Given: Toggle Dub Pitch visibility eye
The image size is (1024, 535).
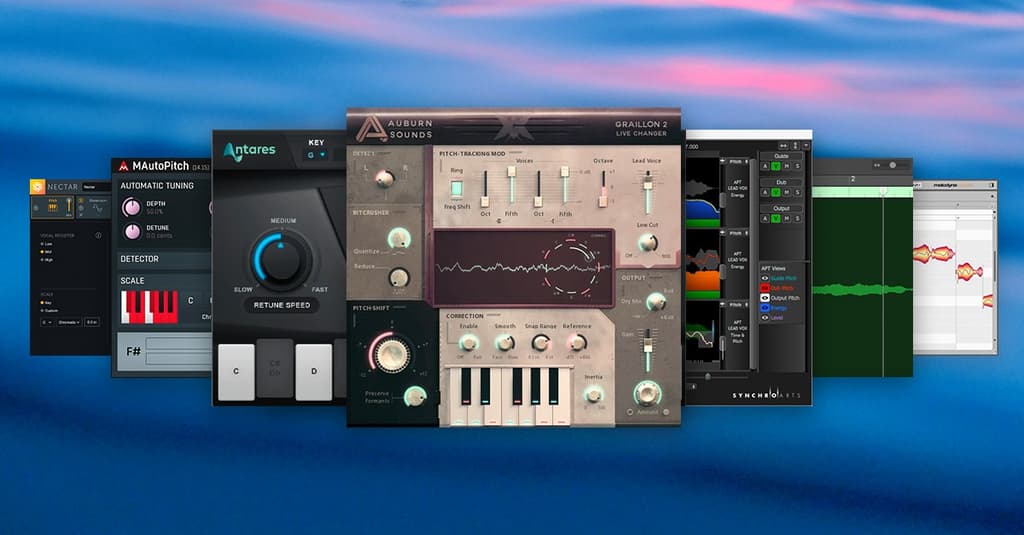Looking at the screenshot, I should click(765, 288).
